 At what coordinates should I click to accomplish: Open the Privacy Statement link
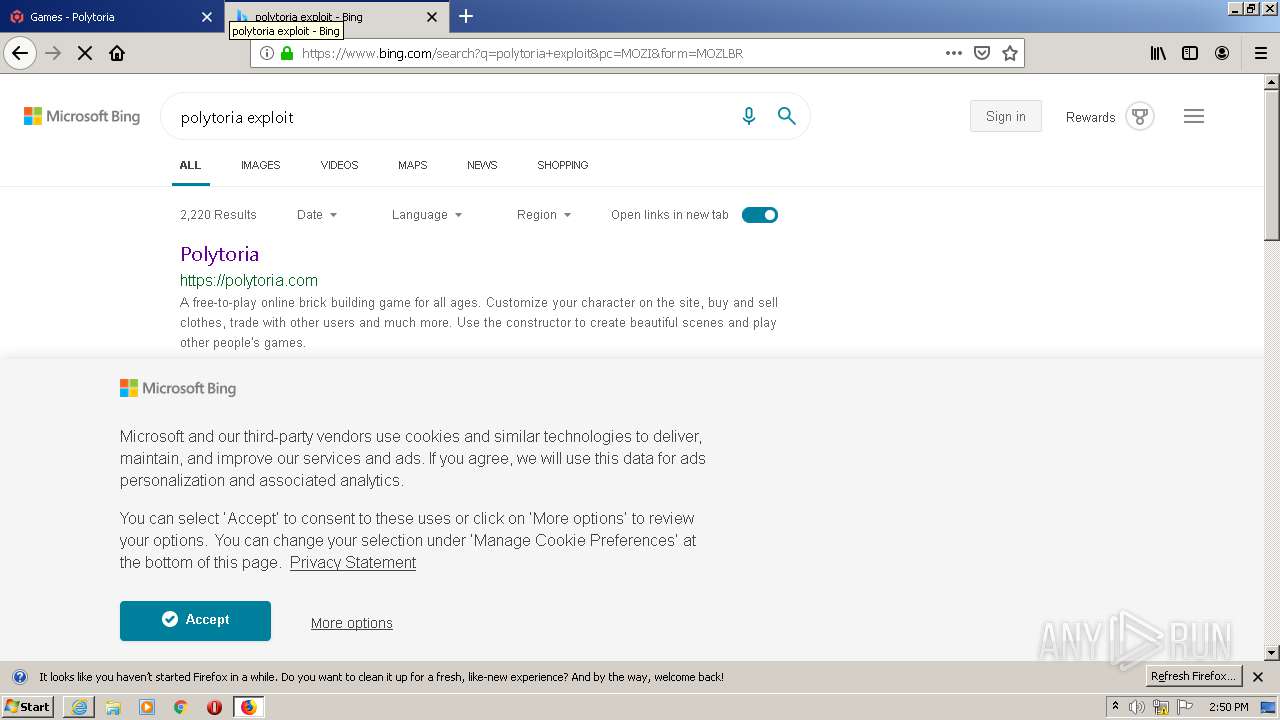pos(353,562)
